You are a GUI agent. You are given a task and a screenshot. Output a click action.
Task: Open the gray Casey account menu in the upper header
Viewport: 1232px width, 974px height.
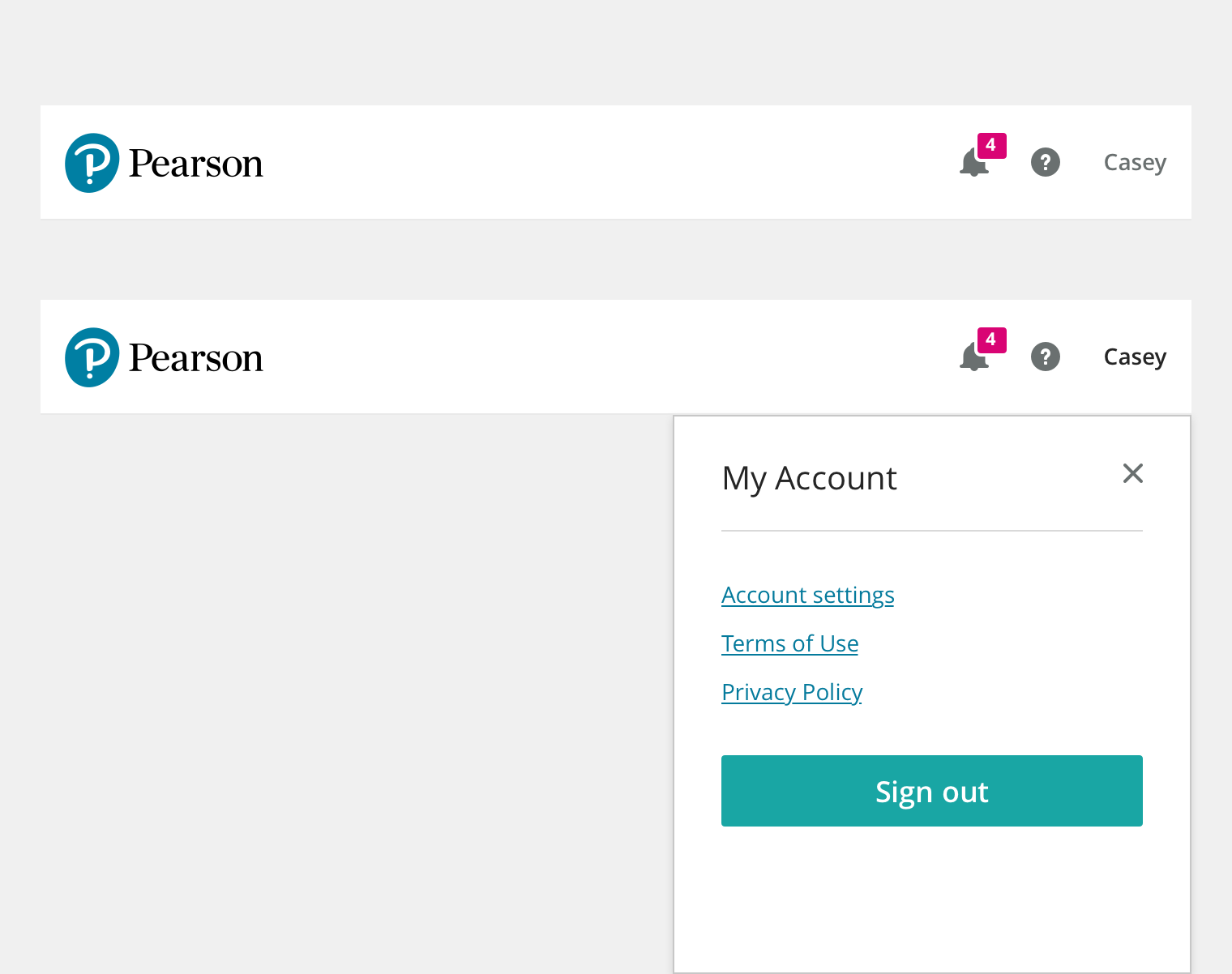pyautogui.click(x=1135, y=163)
